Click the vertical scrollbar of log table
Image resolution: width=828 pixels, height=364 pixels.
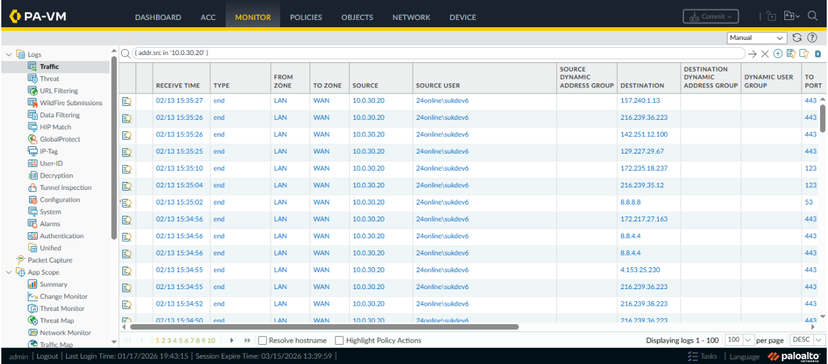(x=823, y=118)
